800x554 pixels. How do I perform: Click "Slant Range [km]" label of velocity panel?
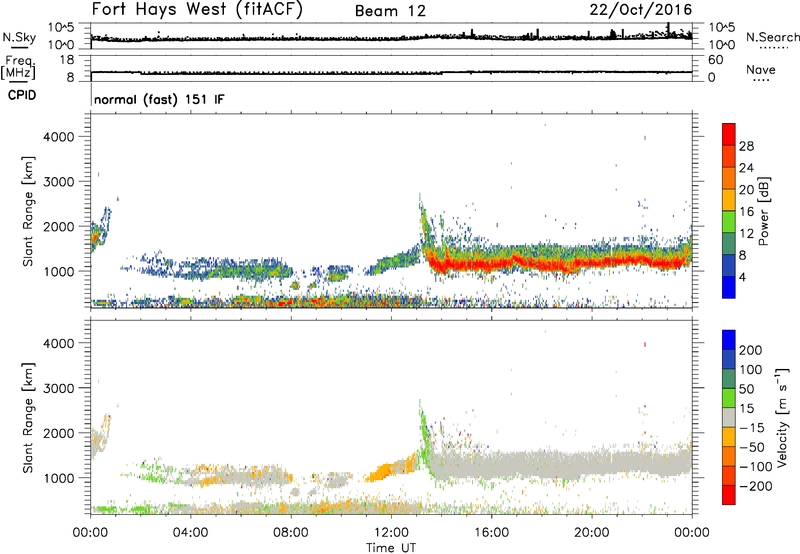(x=28, y=418)
